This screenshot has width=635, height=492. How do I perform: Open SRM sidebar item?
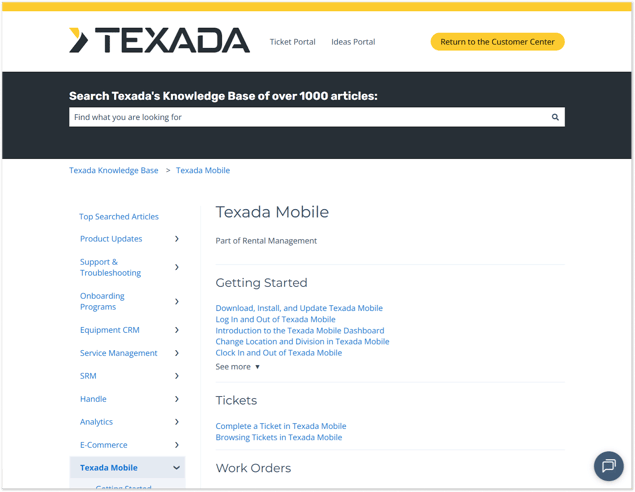tap(88, 376)
